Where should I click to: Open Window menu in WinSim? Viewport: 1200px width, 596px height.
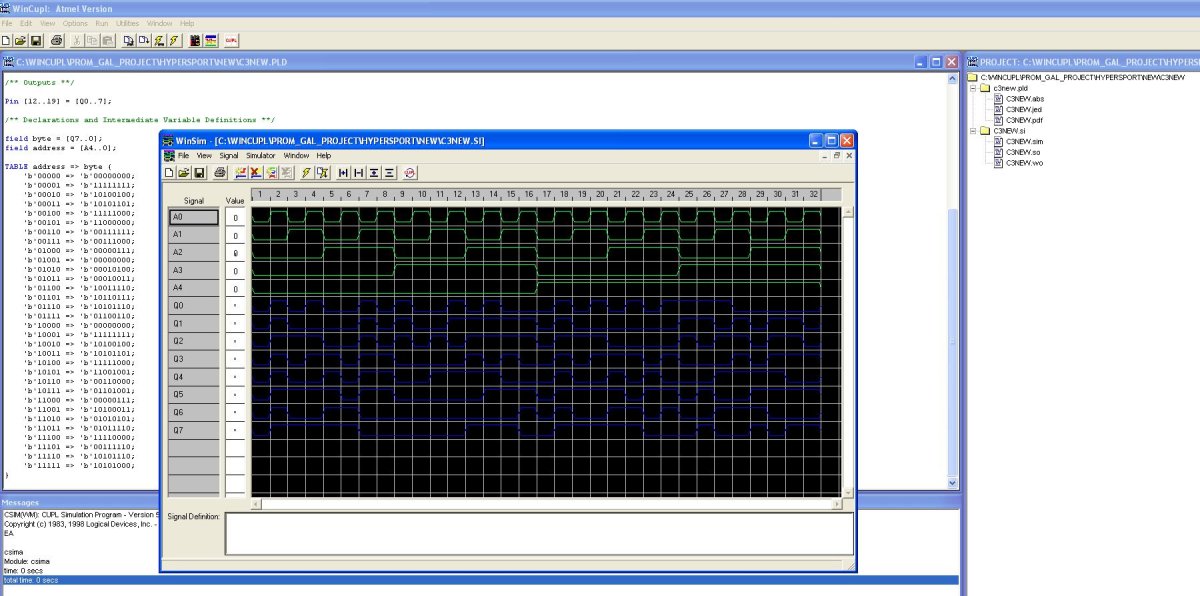tap(296, 156)
